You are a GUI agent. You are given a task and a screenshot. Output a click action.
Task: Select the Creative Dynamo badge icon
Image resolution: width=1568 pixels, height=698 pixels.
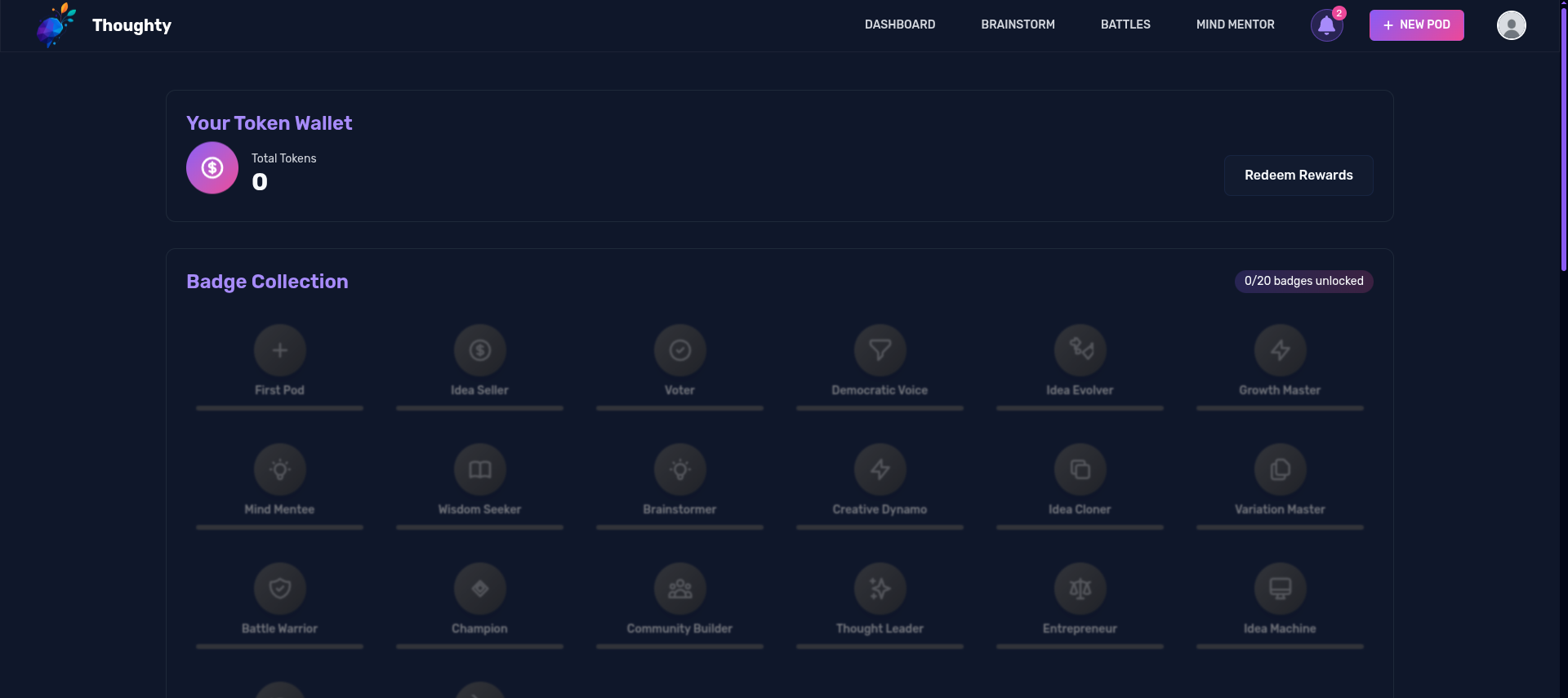880,469
